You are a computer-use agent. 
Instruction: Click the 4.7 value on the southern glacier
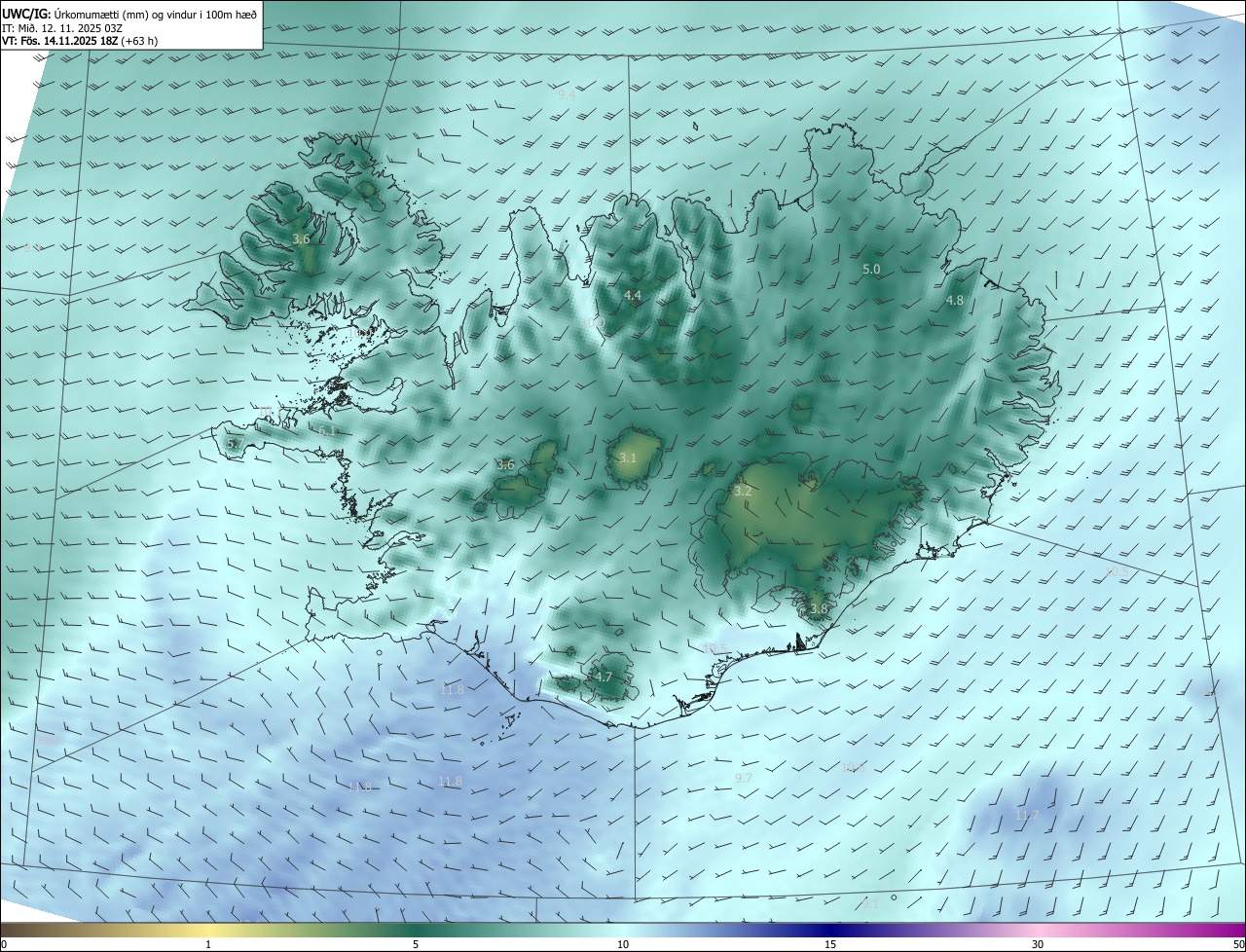point(604,677)
